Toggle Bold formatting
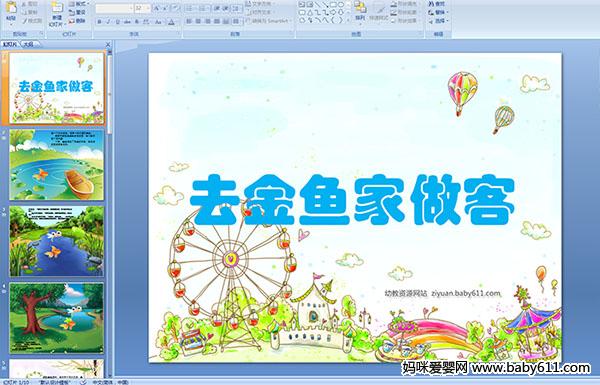The width and height of the screenshot is (600, 385). click(x=99, y=22)
